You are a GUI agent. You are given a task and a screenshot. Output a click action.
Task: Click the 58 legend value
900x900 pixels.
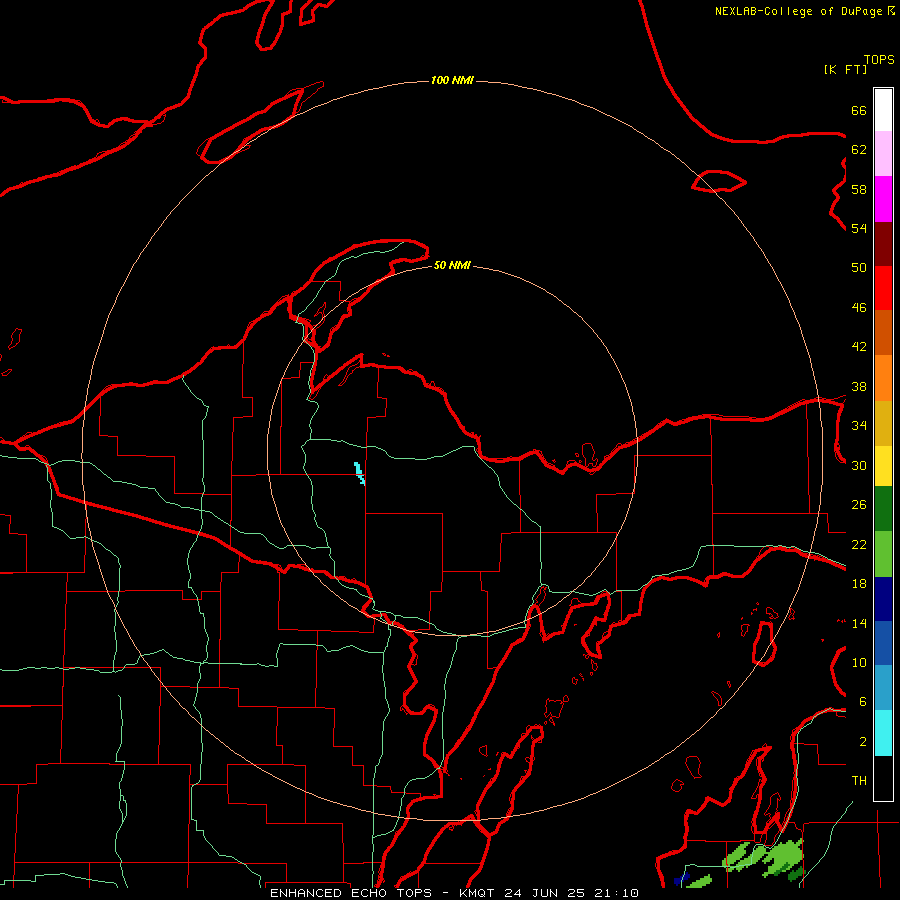[x=859, y=189]
